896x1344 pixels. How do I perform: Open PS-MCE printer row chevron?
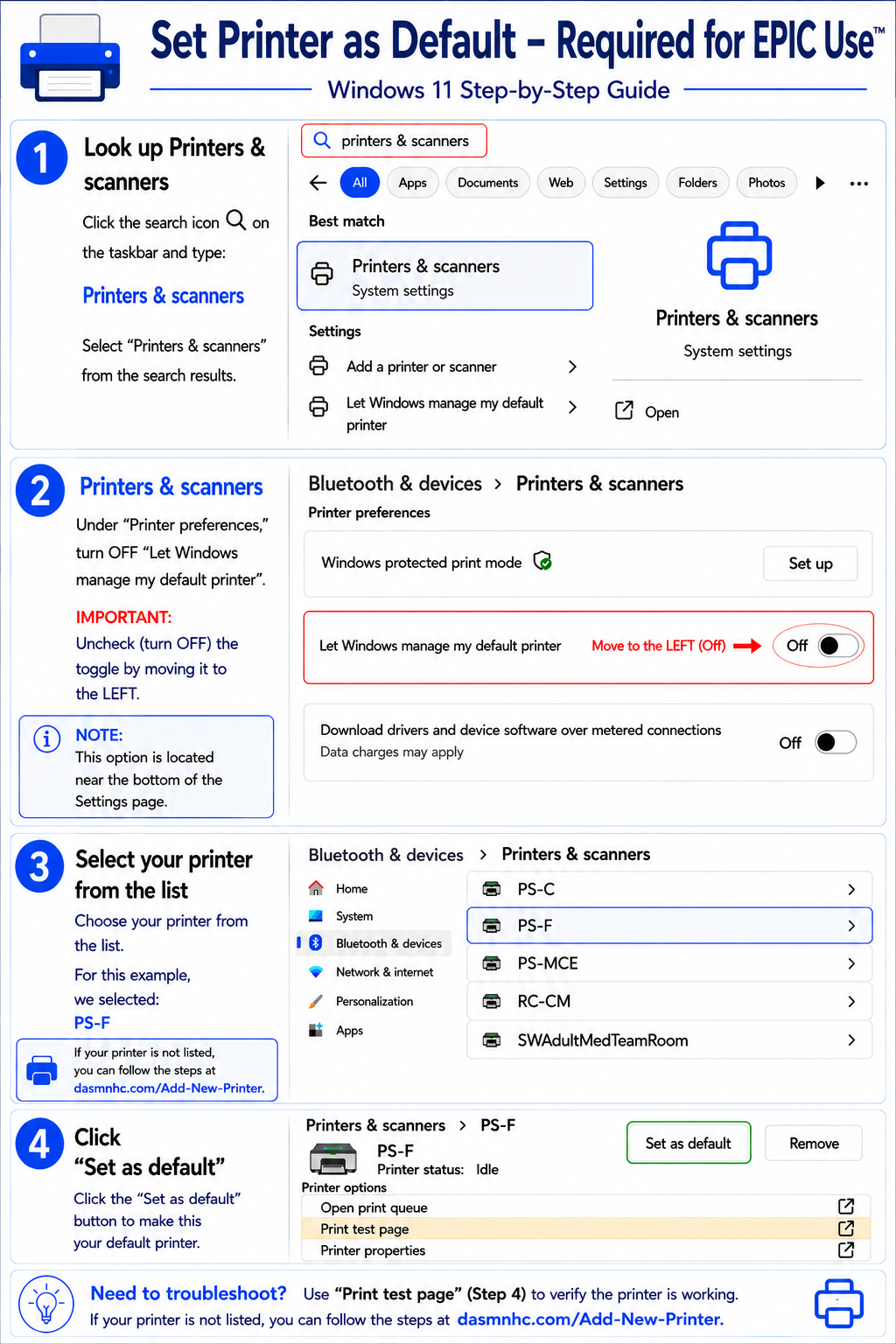point(851,963)
